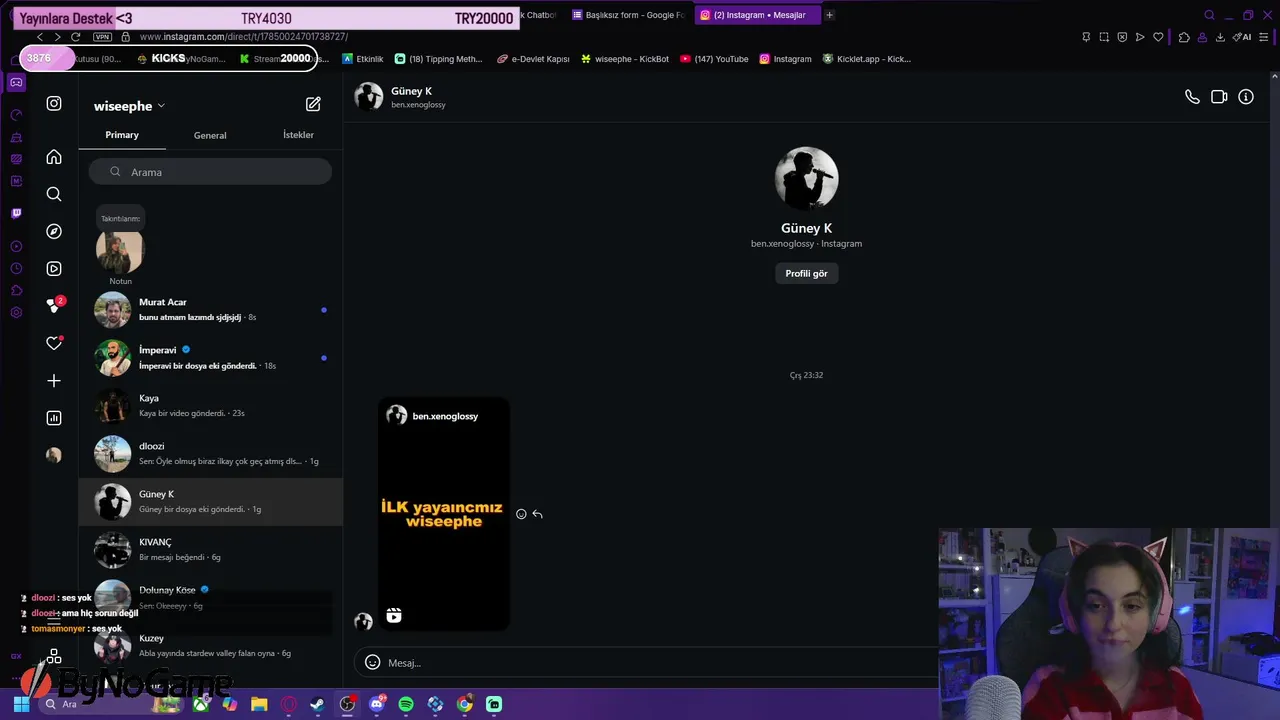Click the Instagram logo icon in sidebar
The width and height of the screenshot is (1280, 720).
[x=54, y=103]
